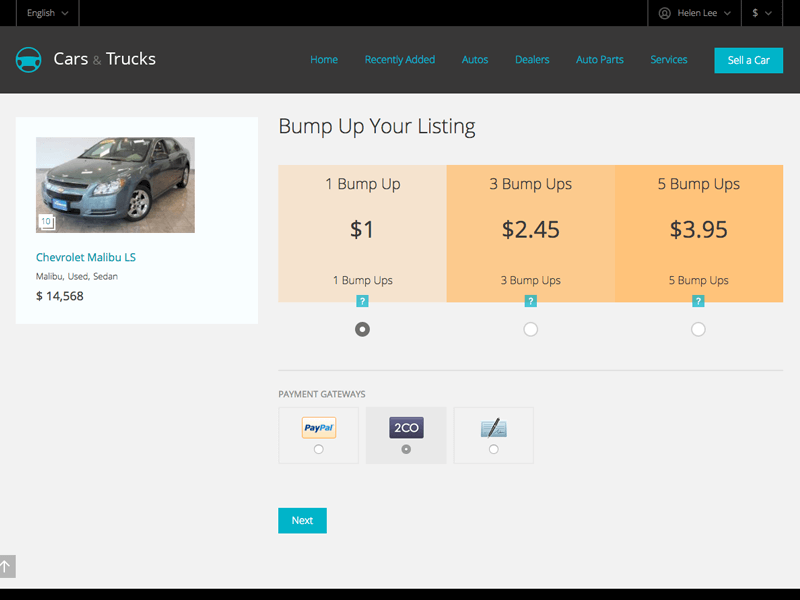Click the Bump Up Your Listing heading
This screenshot has height=600, width=800.
click(377, 127)
